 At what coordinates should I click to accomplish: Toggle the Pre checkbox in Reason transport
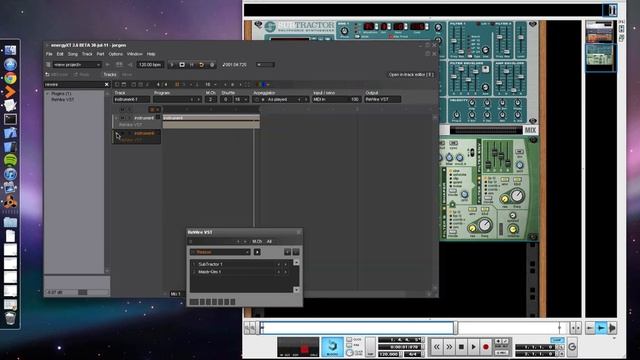(349, 345)
